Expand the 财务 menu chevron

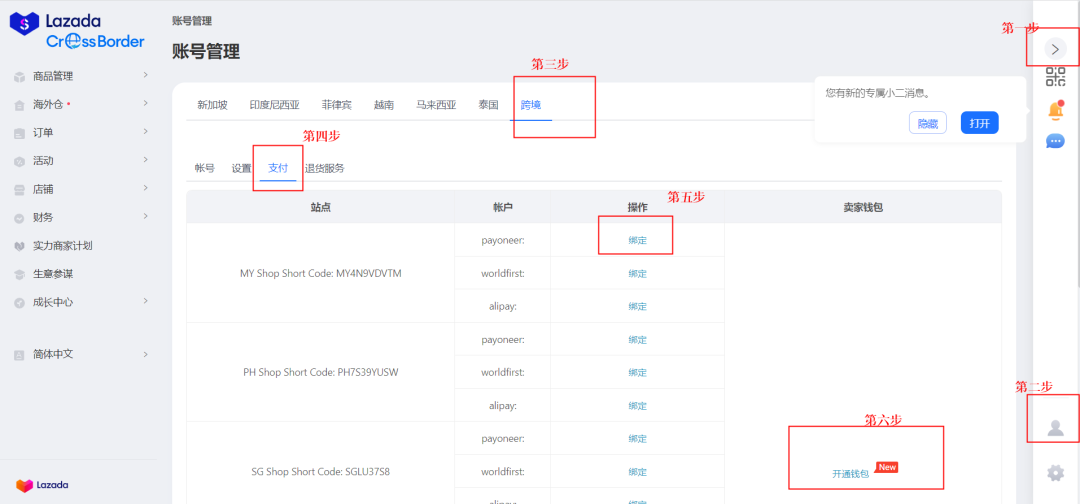pyautogui.click(x=145, y=216)
